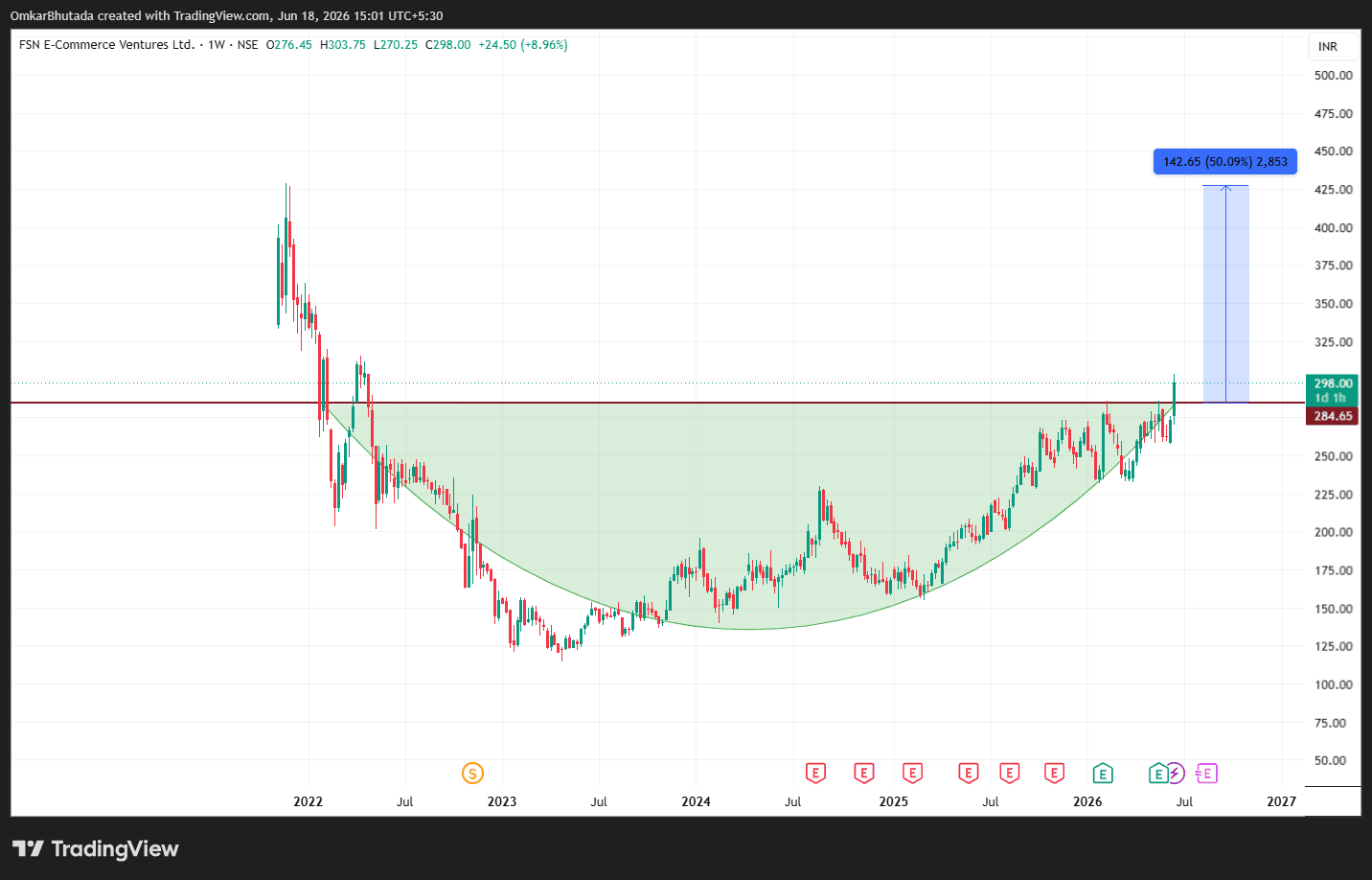This screenshot has height=880, width=1372.
Task: Click the 200.00 price axis label
Action: click(x=1334, y=532)
